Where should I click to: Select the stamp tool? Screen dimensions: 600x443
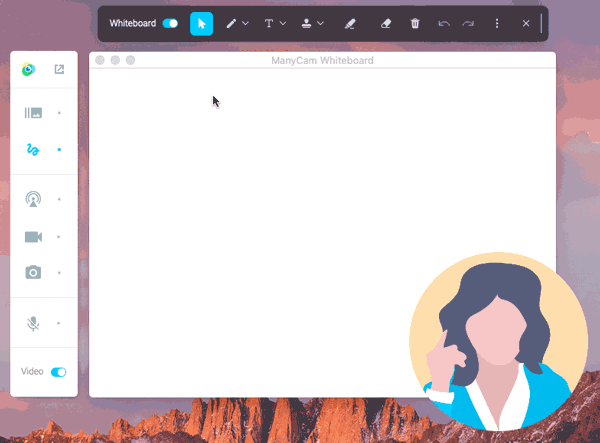(306, 24)
